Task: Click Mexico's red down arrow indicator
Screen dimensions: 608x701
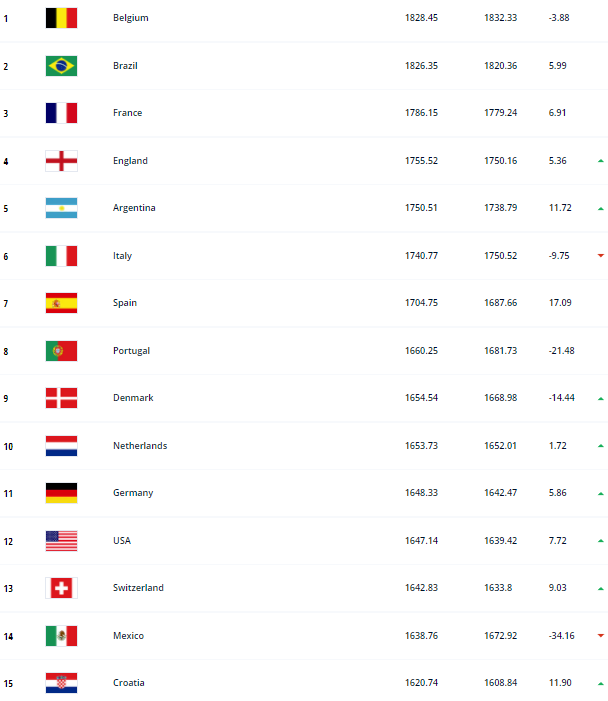Action: pos(600,635)
